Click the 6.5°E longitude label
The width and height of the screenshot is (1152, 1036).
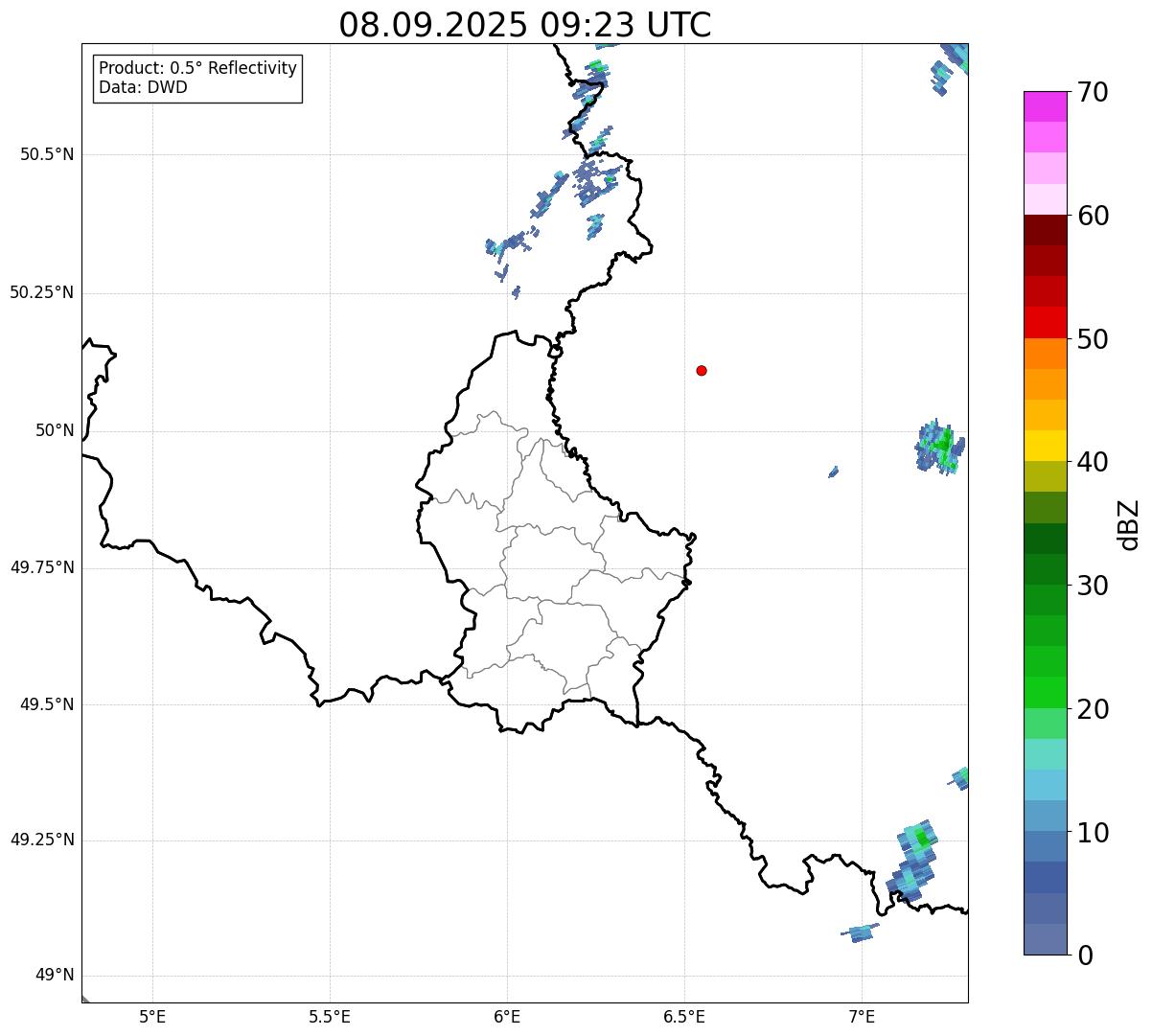coord(684,1017)
